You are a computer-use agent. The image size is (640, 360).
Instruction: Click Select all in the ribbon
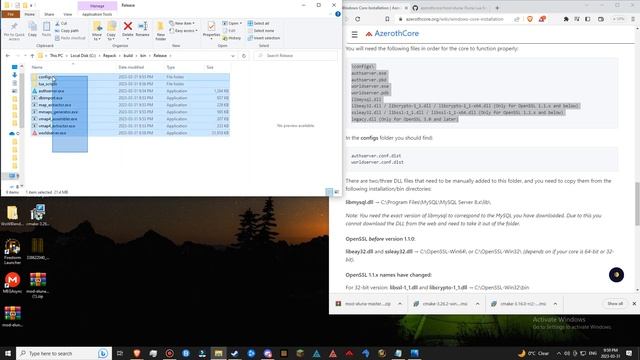(258, 24)
